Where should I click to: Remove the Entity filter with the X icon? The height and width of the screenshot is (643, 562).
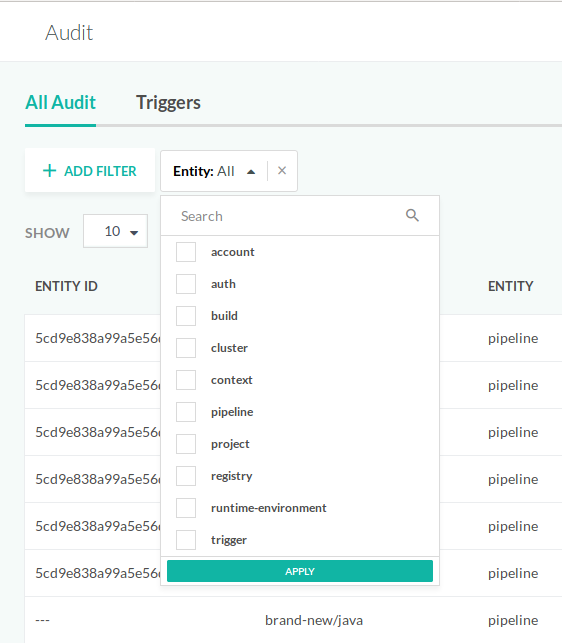coord(282,171)
